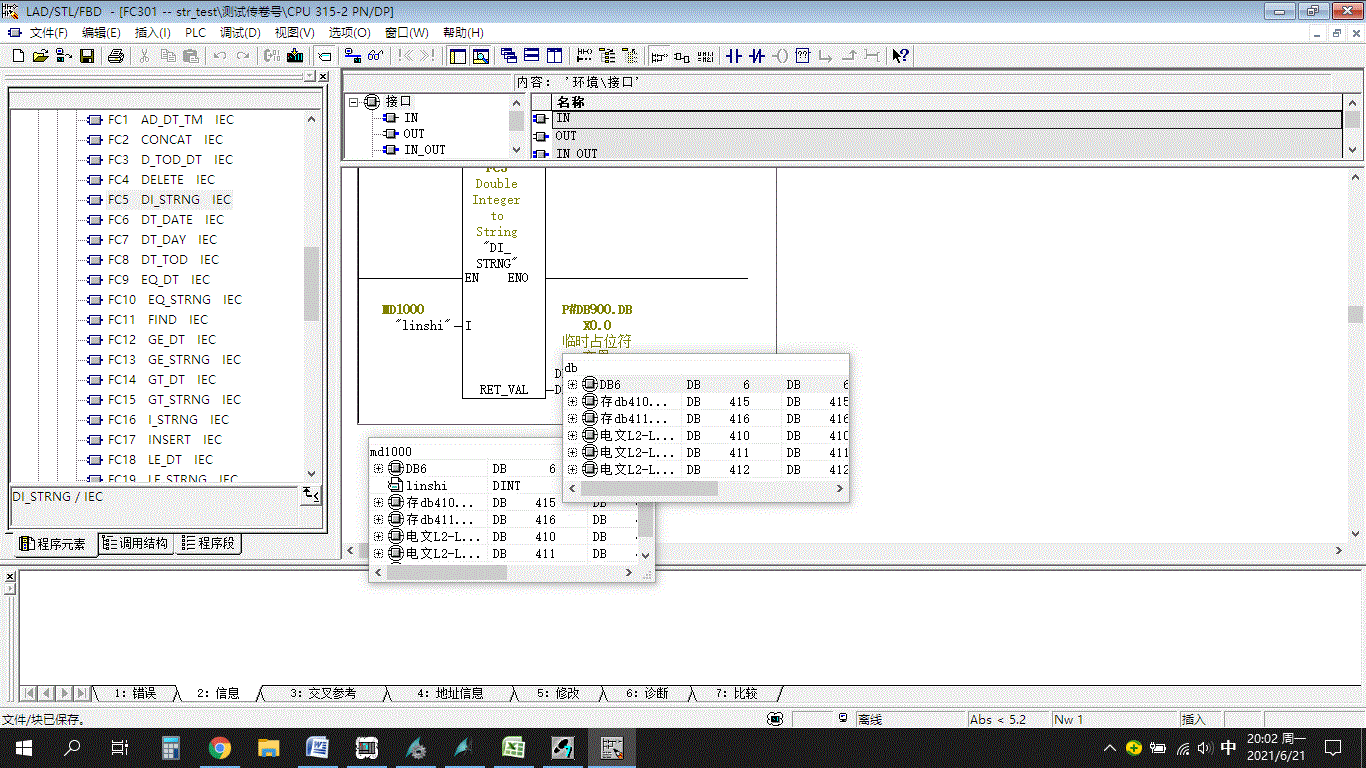Select the linshi DINT symbol entry
Image resolution: width=1366 pixels, height=768 pixels.
point(426,486)
